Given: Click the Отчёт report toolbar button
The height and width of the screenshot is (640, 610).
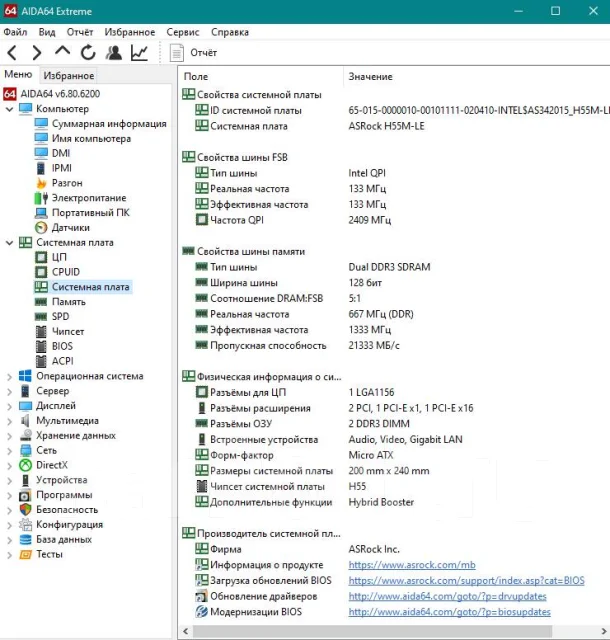Looking at the screenshot, I should click(x=193, y=53).
